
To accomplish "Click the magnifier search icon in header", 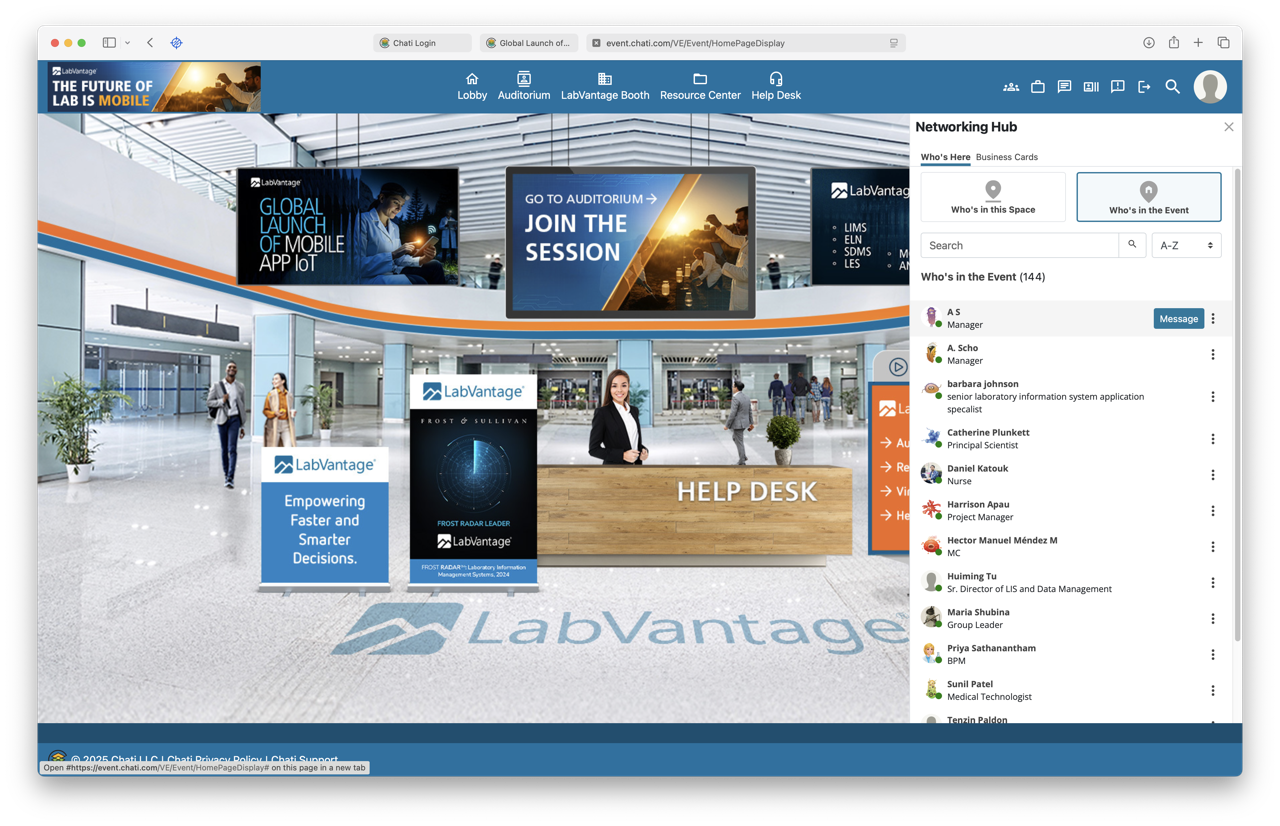I will [x=1172, y=87].
